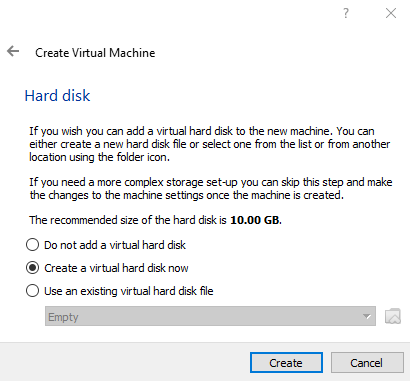Choose the 'Create a virtual hard disk now' radio button

point(32,268)
